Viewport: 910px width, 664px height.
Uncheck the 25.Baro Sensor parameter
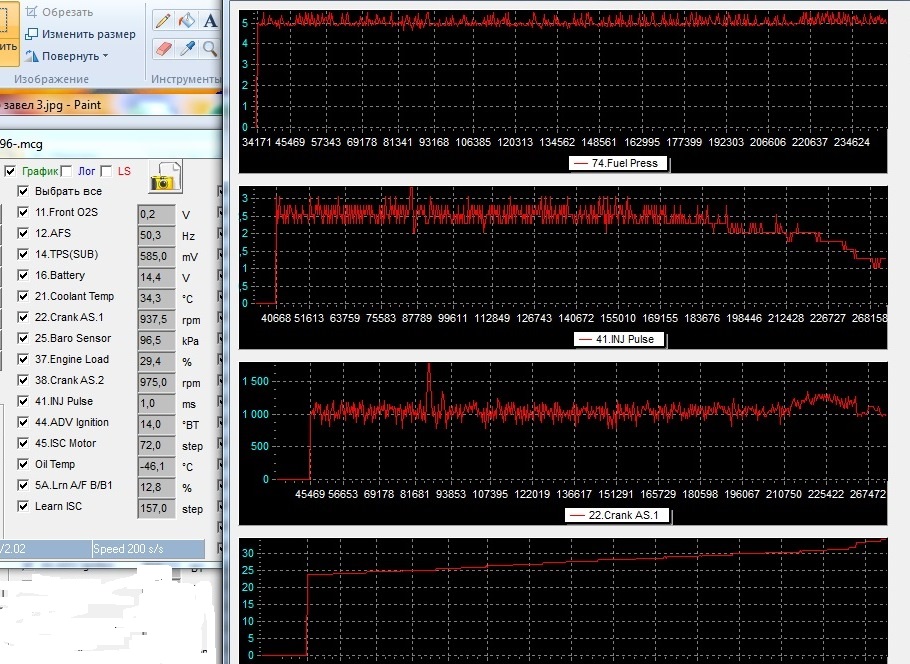23,338
